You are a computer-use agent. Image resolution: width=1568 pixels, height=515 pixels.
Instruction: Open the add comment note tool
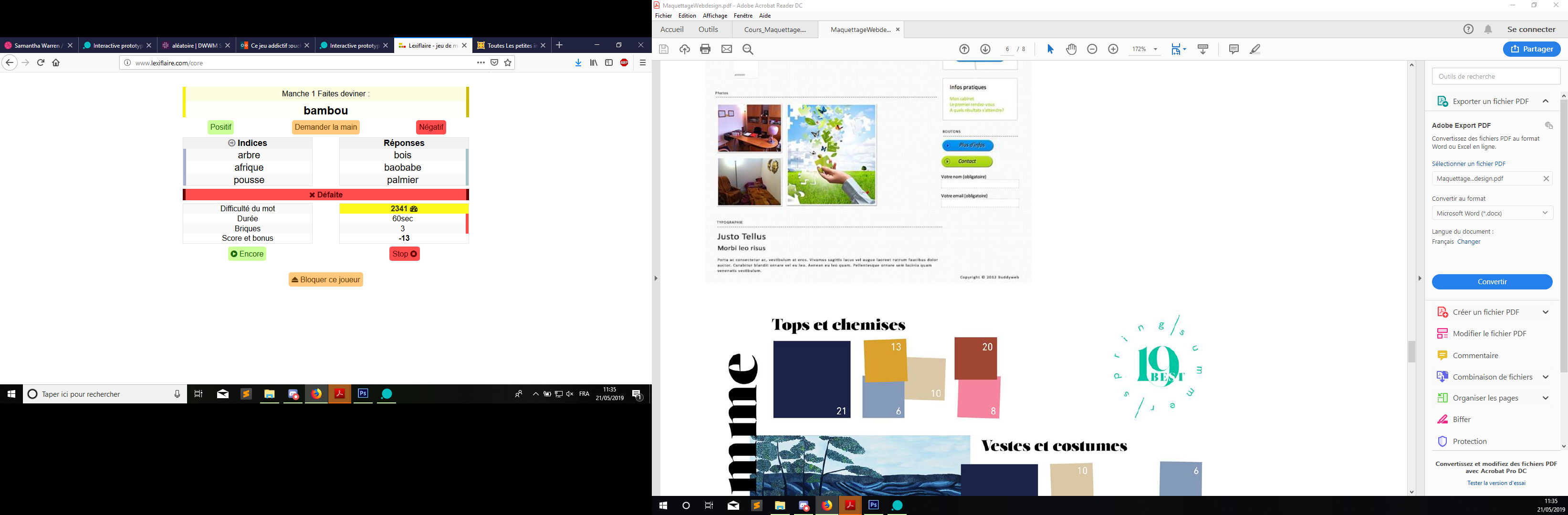[x=1234, y=49]
